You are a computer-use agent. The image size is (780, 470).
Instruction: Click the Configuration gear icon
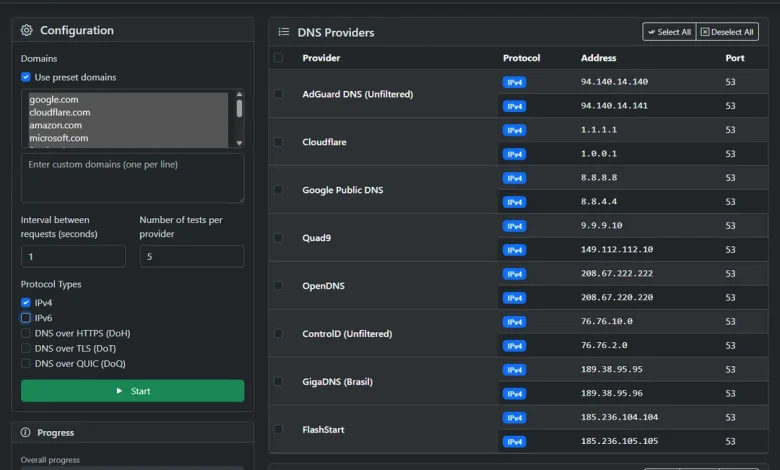(26, 30)
